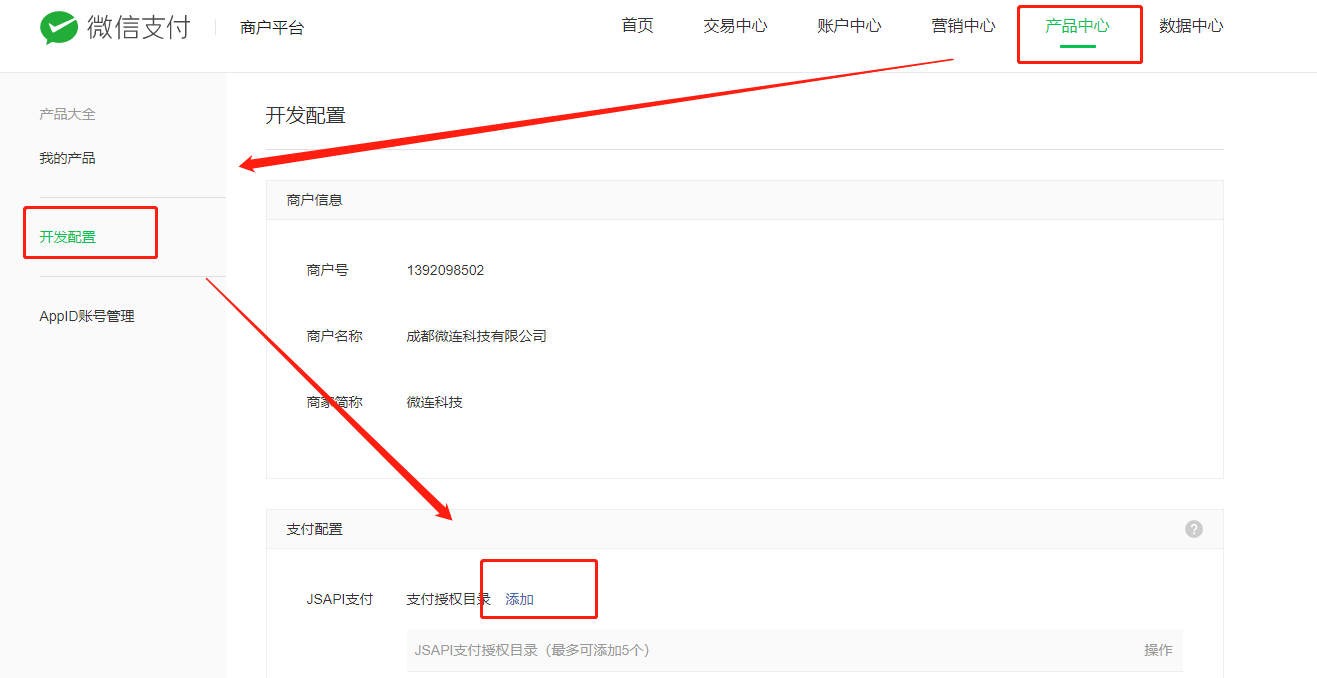Click the short name value 微连科技

tap(435, 402)
